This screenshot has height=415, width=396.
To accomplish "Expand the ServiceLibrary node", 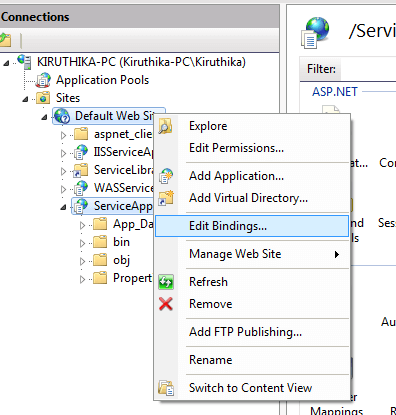I will coord(63,171).
